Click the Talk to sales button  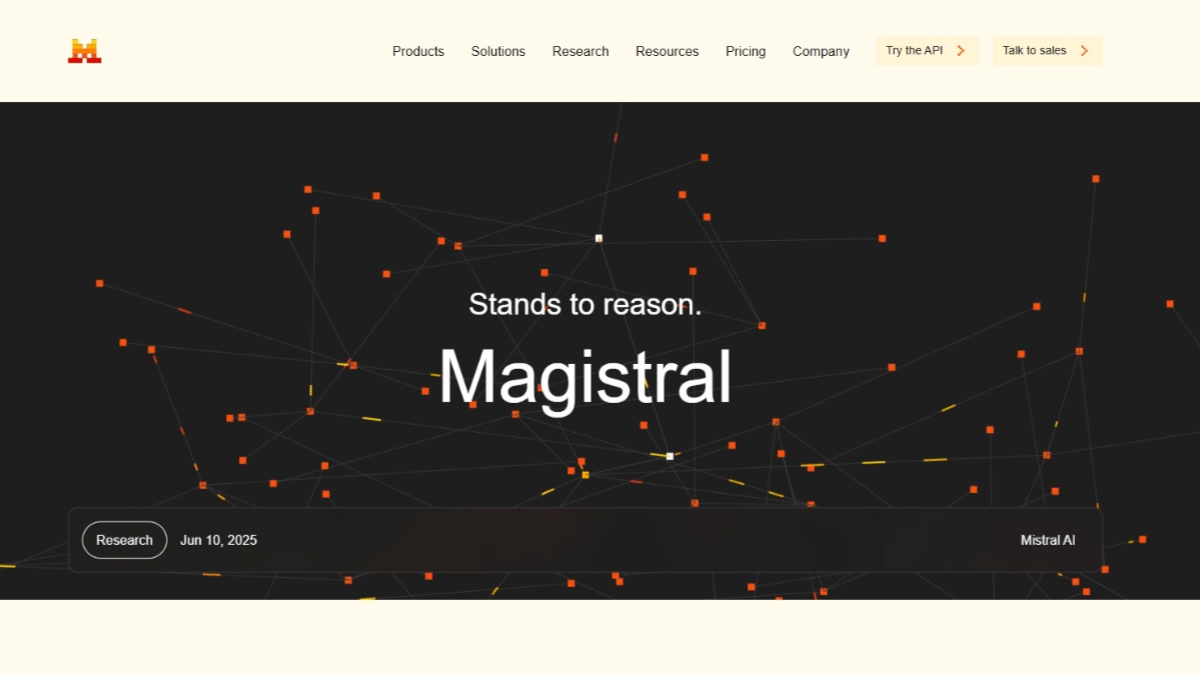tap(1047, 51)
